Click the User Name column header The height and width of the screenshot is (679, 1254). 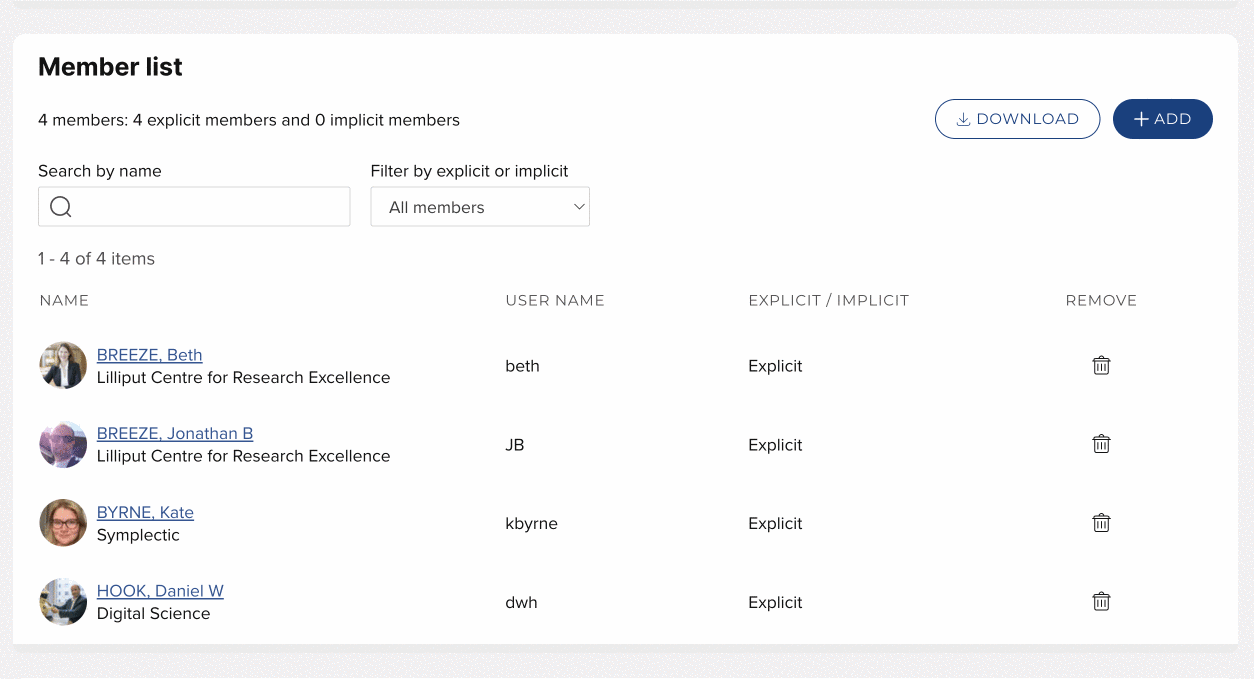[x=555, y=300]
